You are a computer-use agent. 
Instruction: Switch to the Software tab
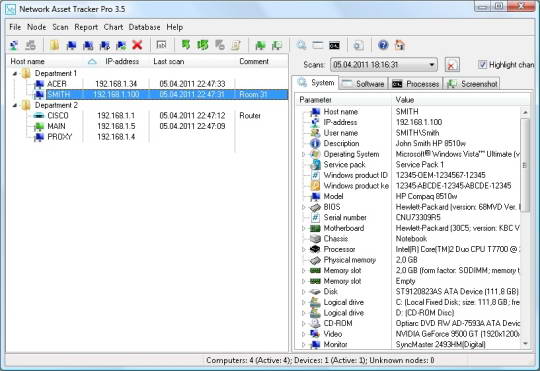click(364, 84)
